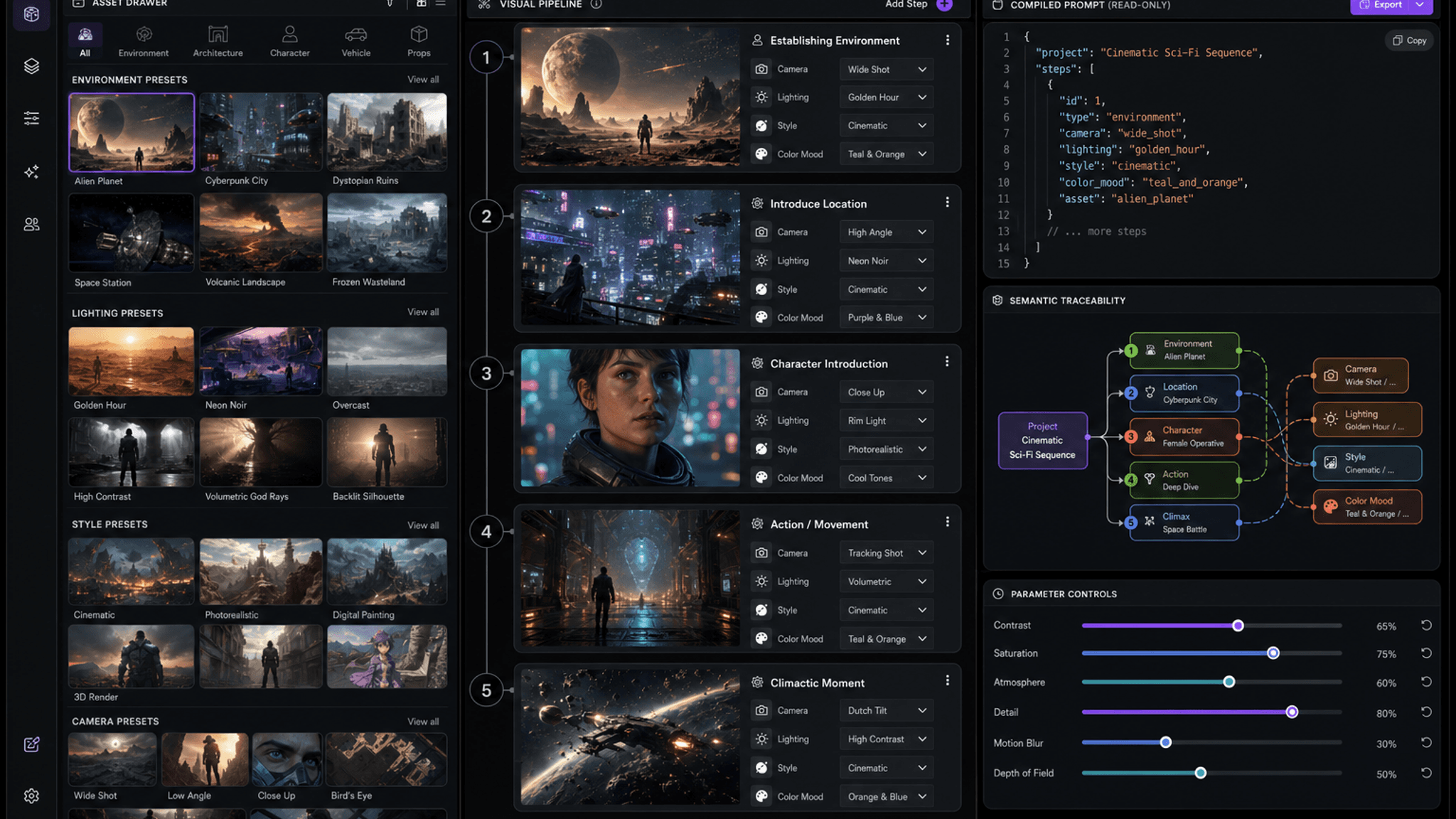Select the Digital Painting style thumbnail
1456x819 pixels.
pyautogui.click(x=387, y=572)
